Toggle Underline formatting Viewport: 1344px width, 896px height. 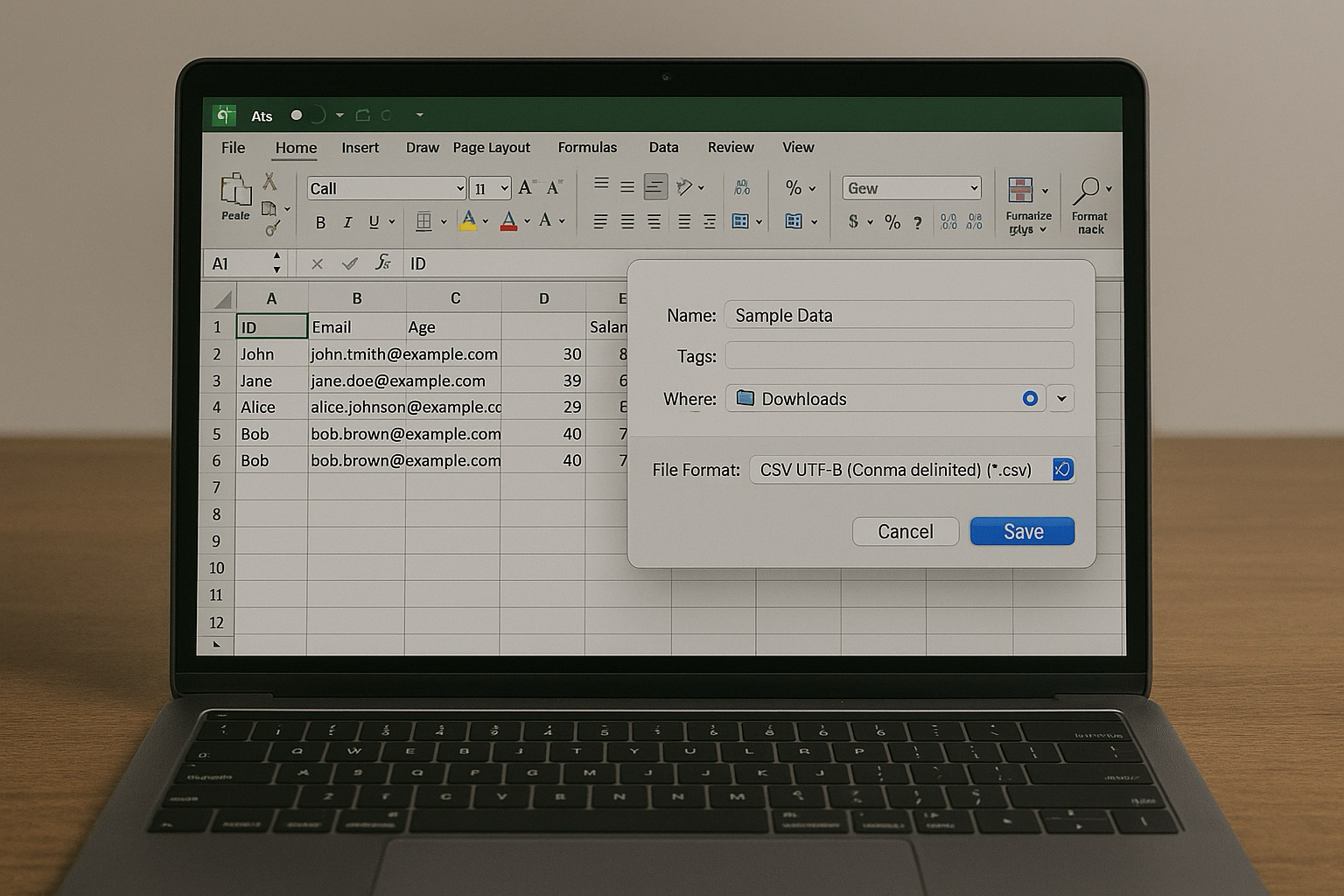click(x=373, y=222)
